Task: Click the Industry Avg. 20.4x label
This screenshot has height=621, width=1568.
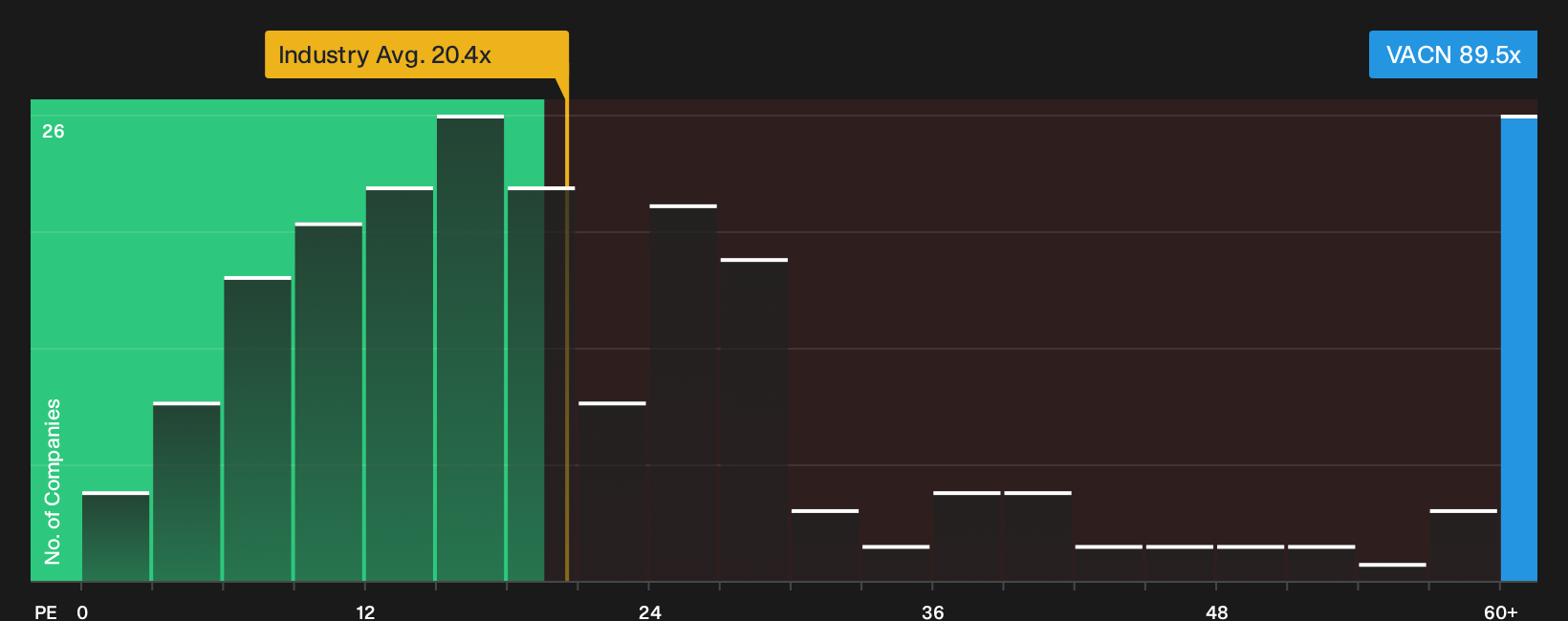Action: click(417, 54)
